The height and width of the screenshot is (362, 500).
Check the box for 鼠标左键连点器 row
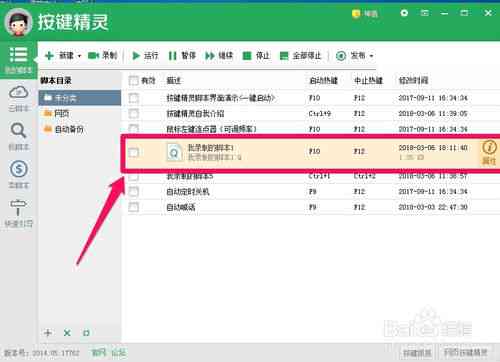tap(134, 129)
